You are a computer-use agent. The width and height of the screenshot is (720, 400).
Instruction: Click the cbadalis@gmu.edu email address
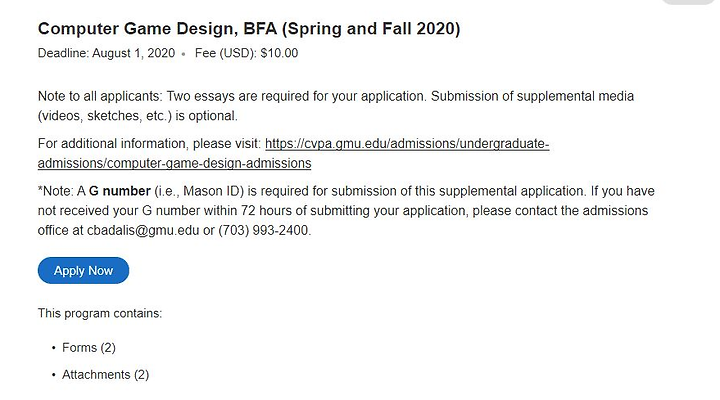(x=143, y=230)
